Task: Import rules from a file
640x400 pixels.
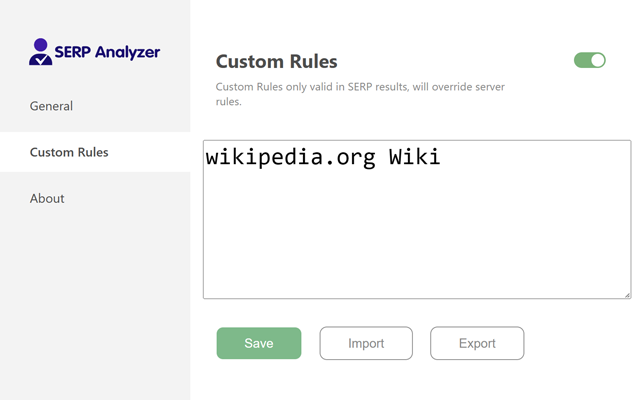Action: 366,343
